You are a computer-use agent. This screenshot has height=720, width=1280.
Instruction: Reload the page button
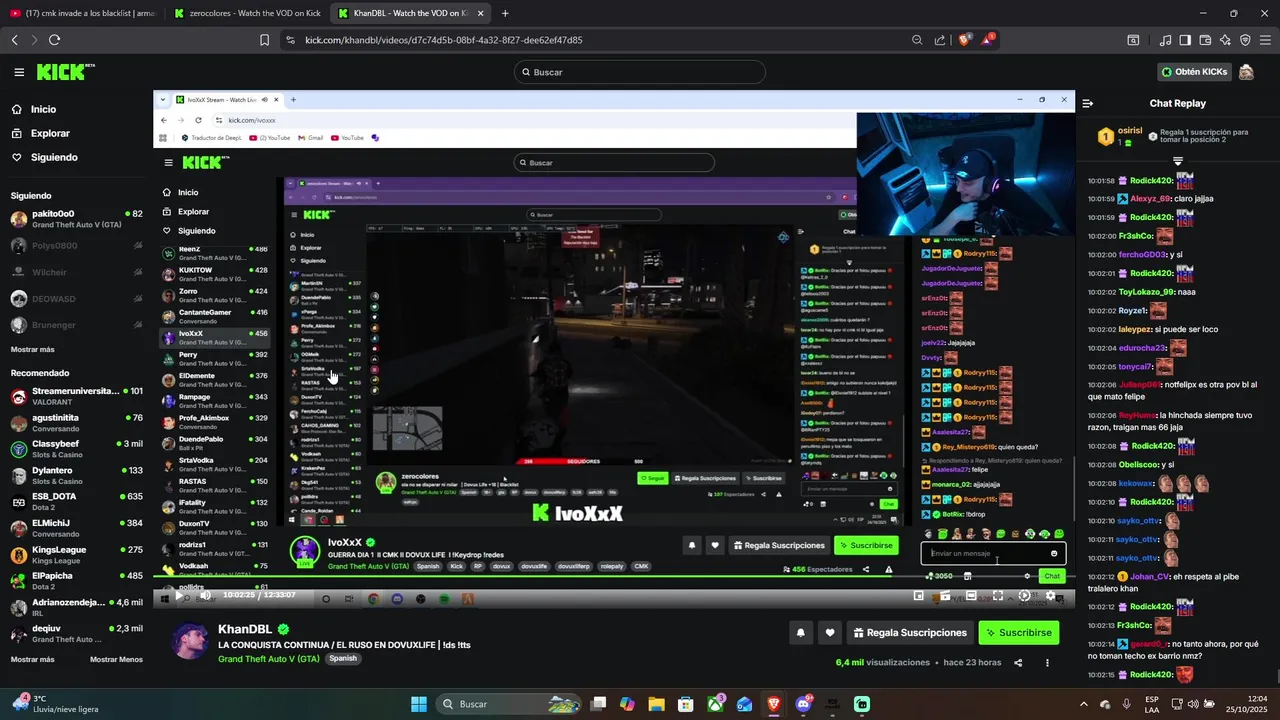(x=54, y=40)
